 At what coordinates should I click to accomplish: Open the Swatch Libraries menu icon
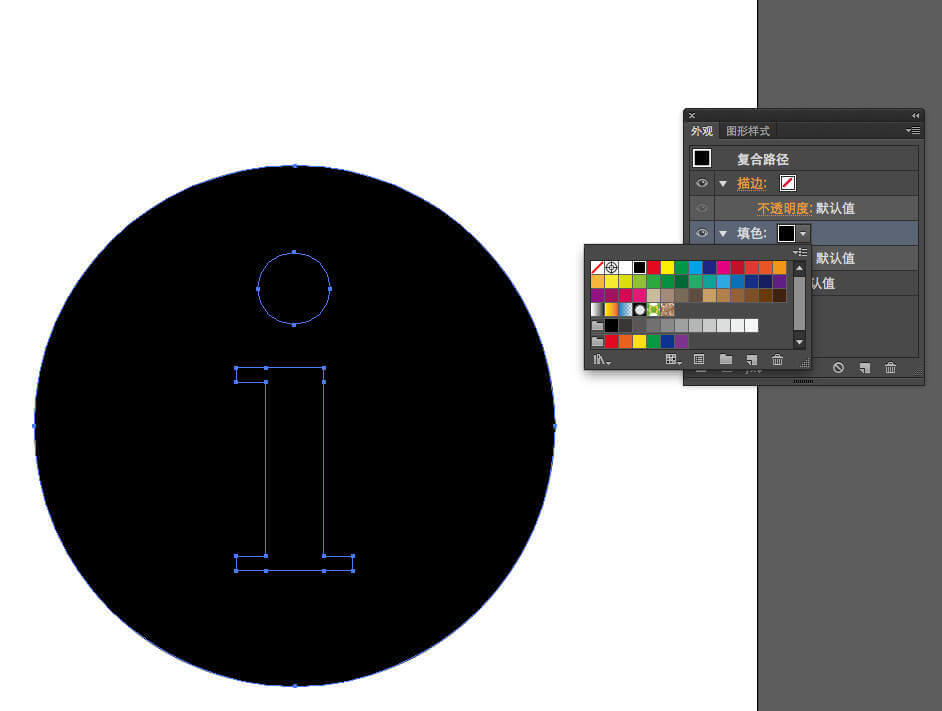[601, 360]
